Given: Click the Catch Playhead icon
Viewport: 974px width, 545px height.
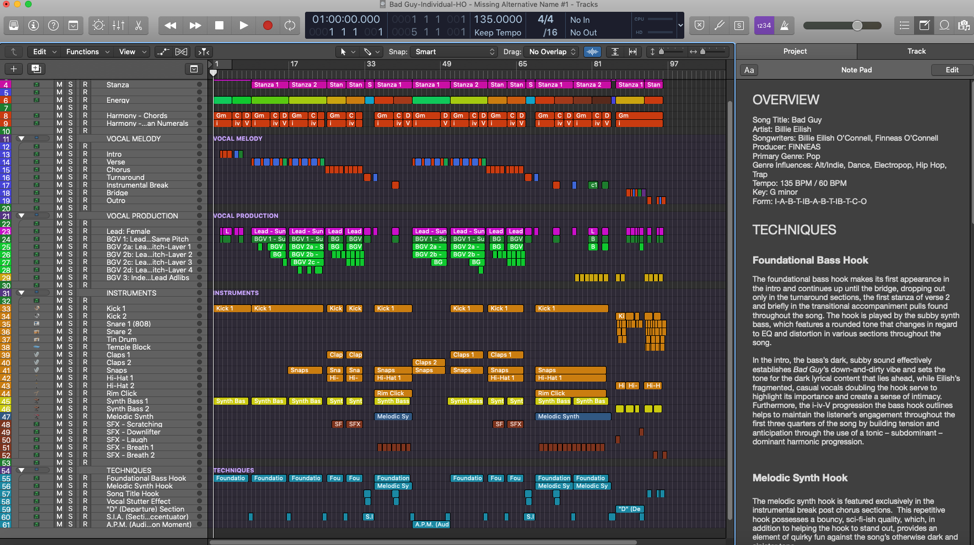Looking at the screenshot, I should (x=203, y=52).
